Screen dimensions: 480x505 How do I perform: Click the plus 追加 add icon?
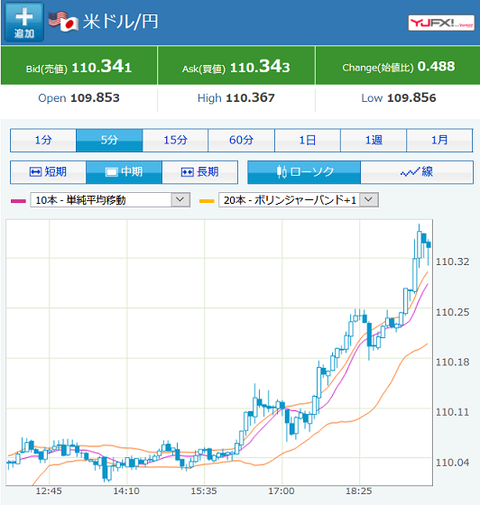click(24, 22)
